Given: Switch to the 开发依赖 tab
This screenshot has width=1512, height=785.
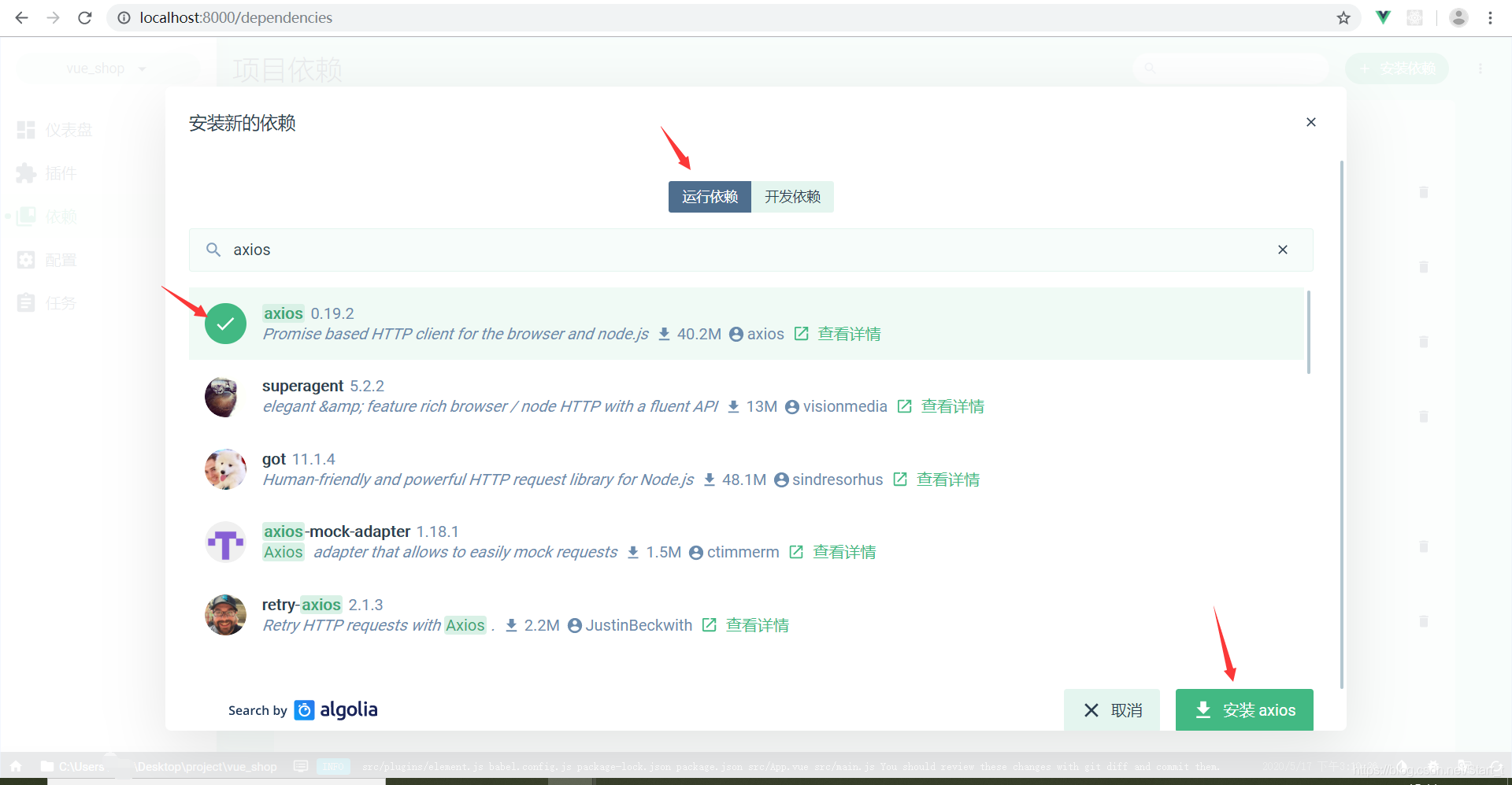Looking at the screenshot, I should [x=792, y=197].
